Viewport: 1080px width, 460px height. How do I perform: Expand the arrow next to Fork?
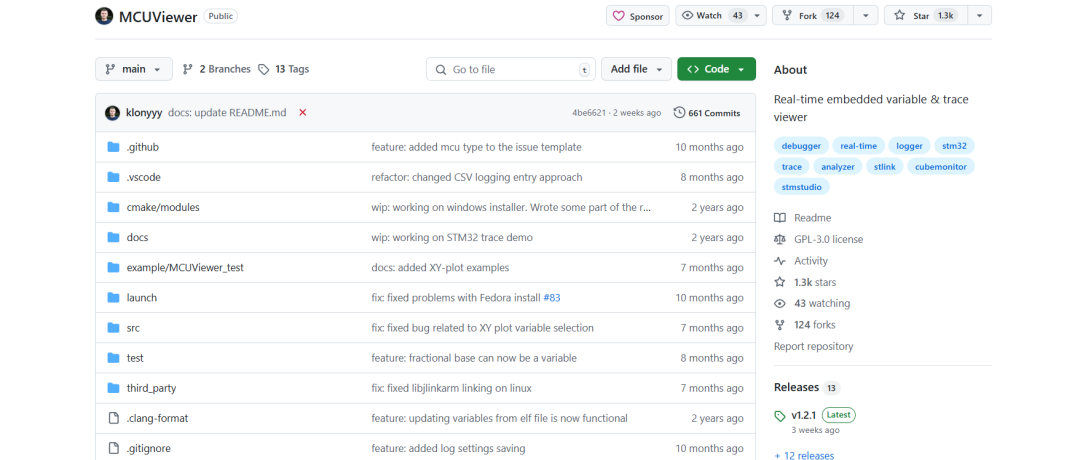866,16
